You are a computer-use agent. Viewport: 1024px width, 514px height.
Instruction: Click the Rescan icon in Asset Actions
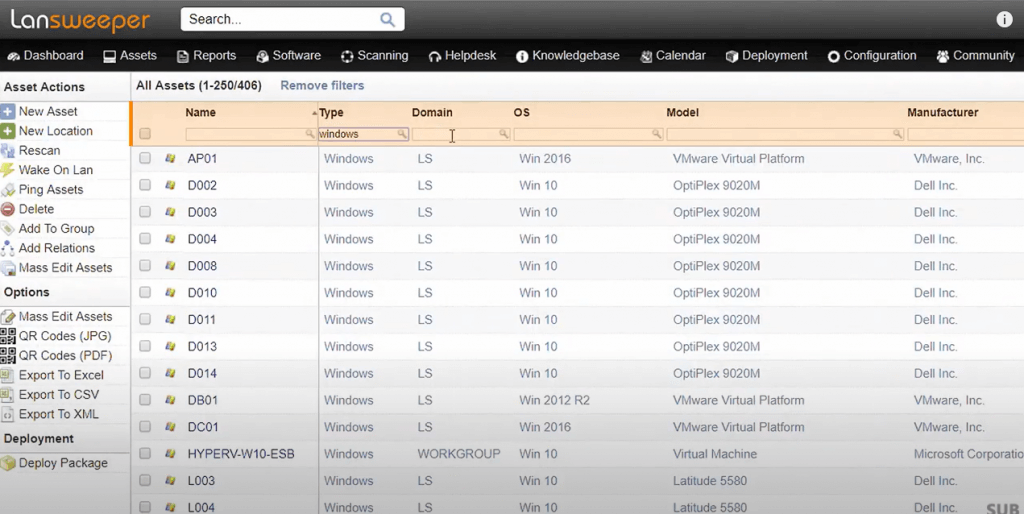[8, 151]
